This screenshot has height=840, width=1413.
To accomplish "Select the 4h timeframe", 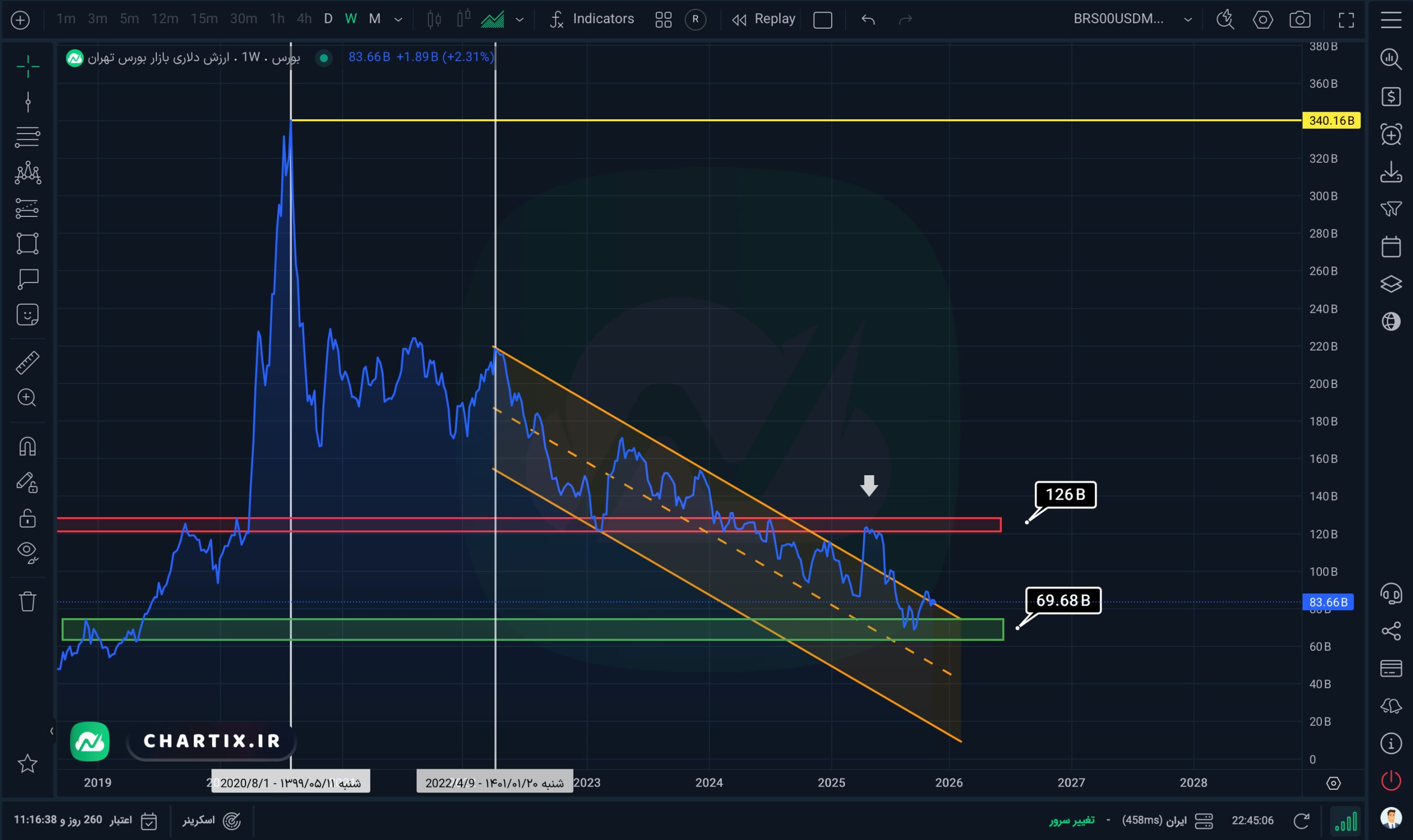I will coord(304,19).
